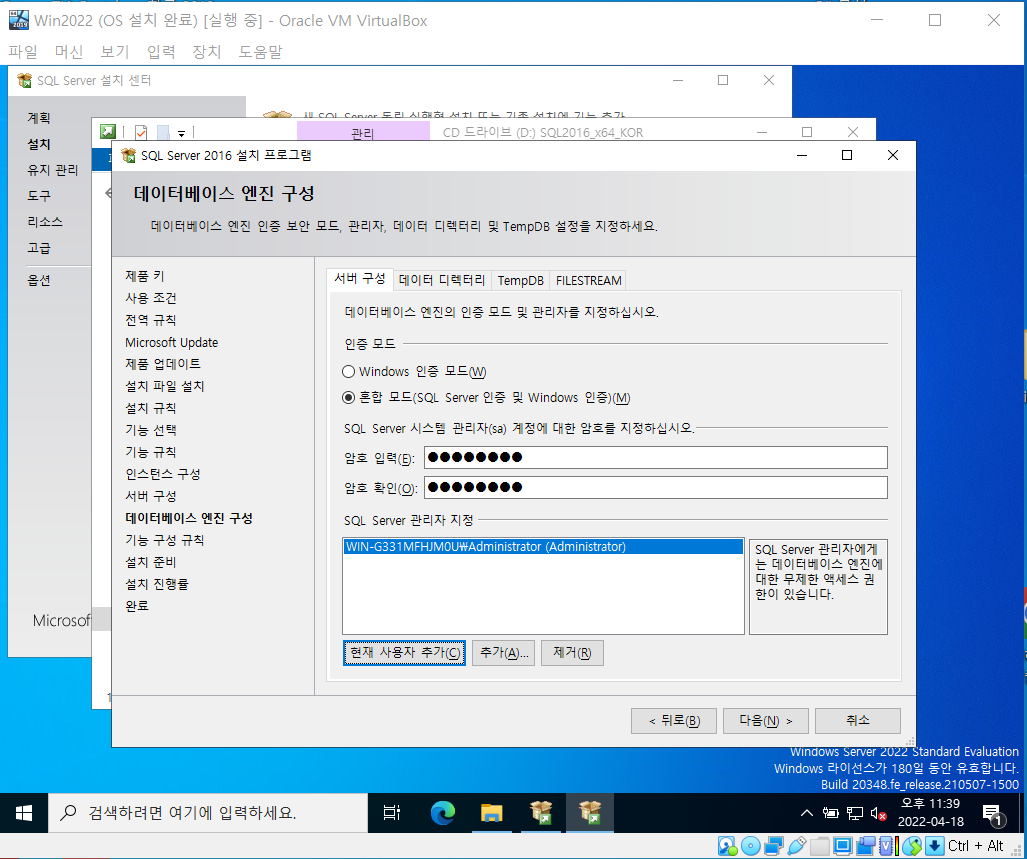Click the power plug tray icon

[x=831, y=813]
